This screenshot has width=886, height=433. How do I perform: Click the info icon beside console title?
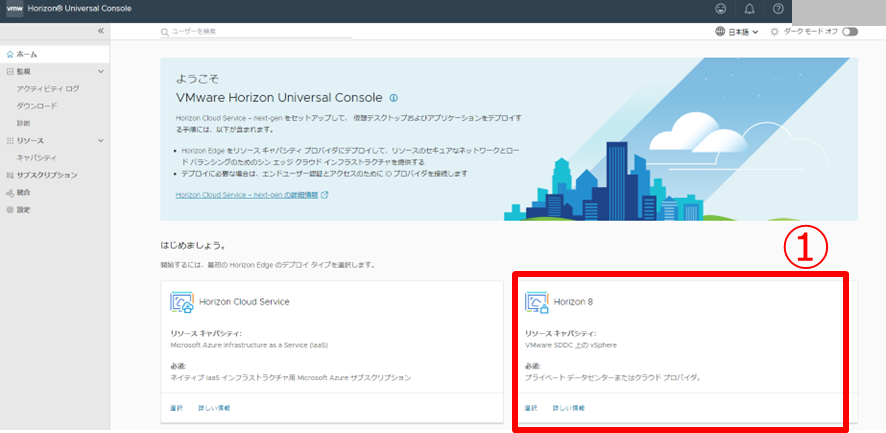tap(394, 98)
